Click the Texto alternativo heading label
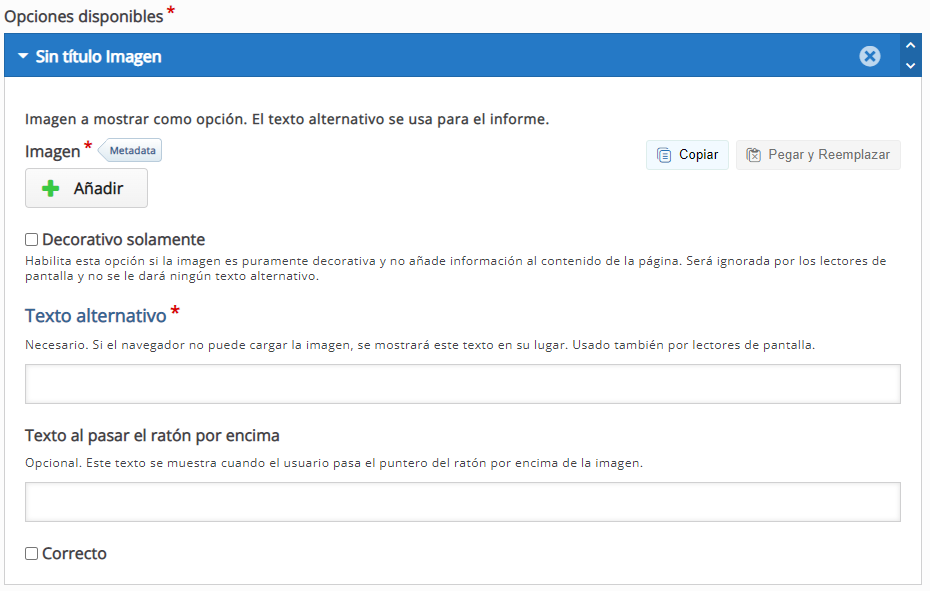930x591 pixels. point(95,316)
